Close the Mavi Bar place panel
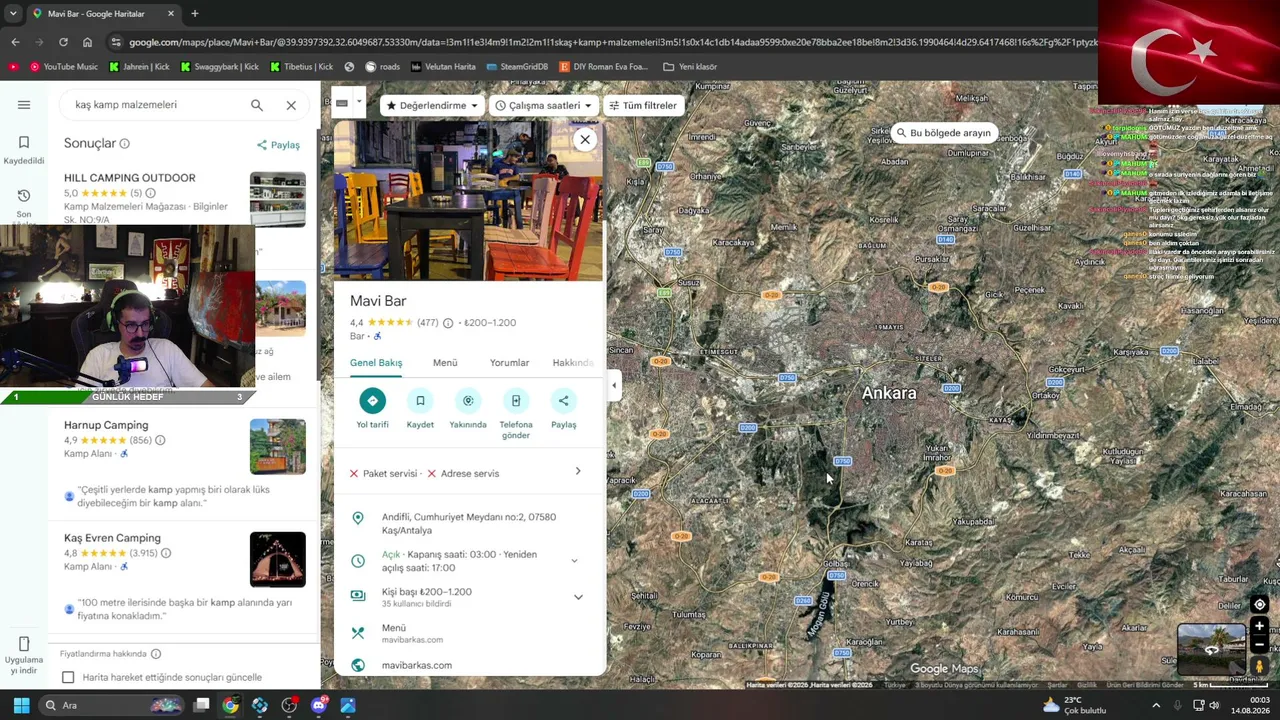 coord(585,140)
